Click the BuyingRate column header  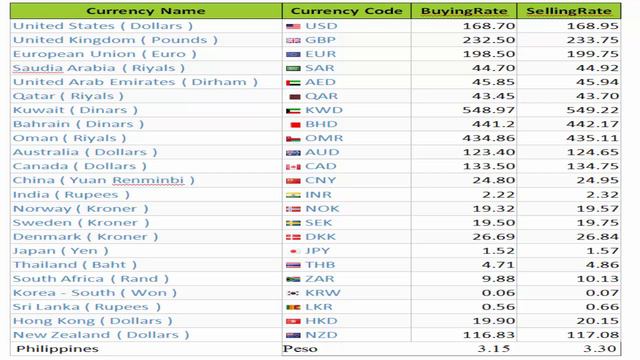(x=464, y=11)
